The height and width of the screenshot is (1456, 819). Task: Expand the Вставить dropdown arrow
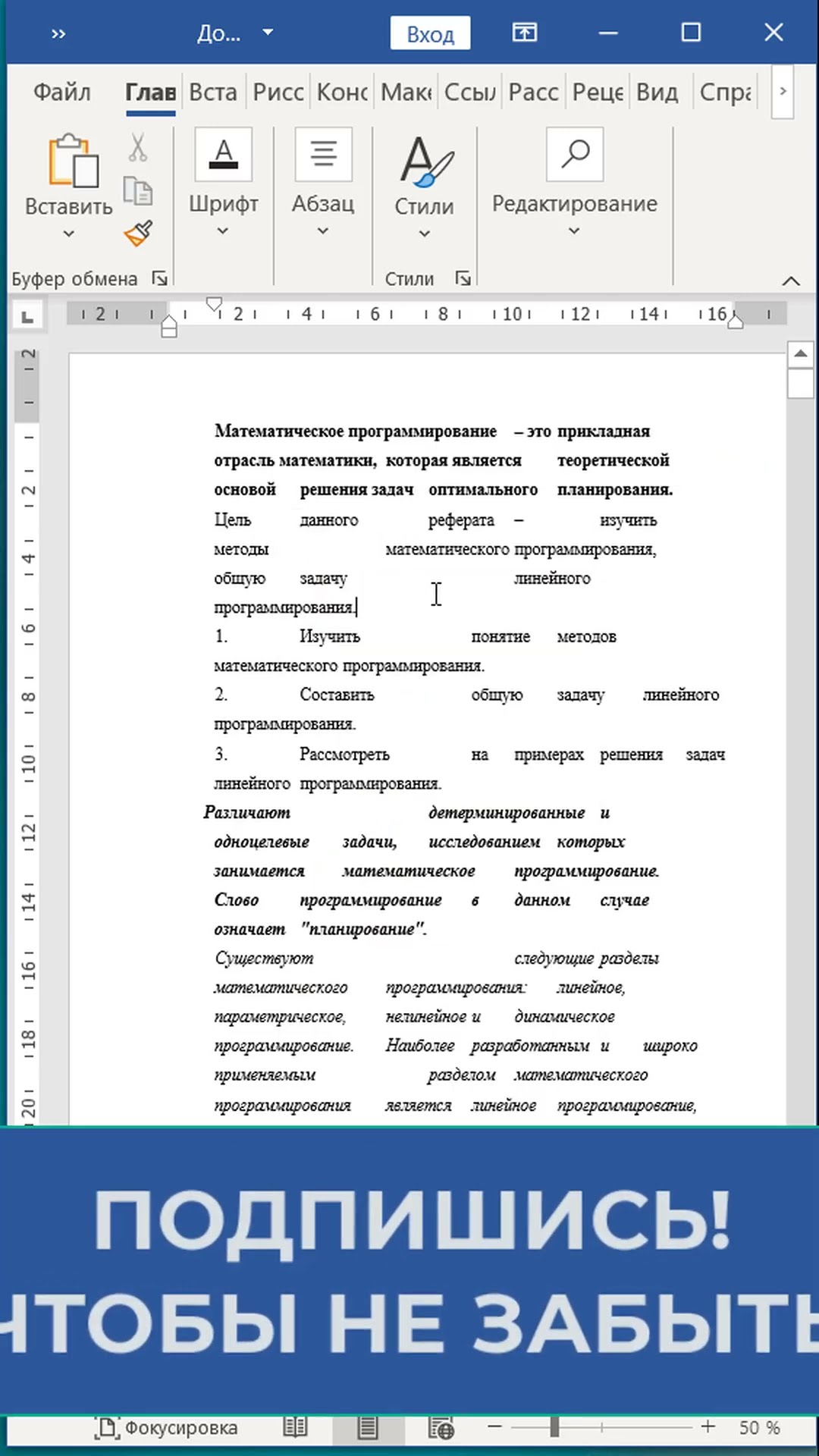pyautogui.click(x=69, y=234)
